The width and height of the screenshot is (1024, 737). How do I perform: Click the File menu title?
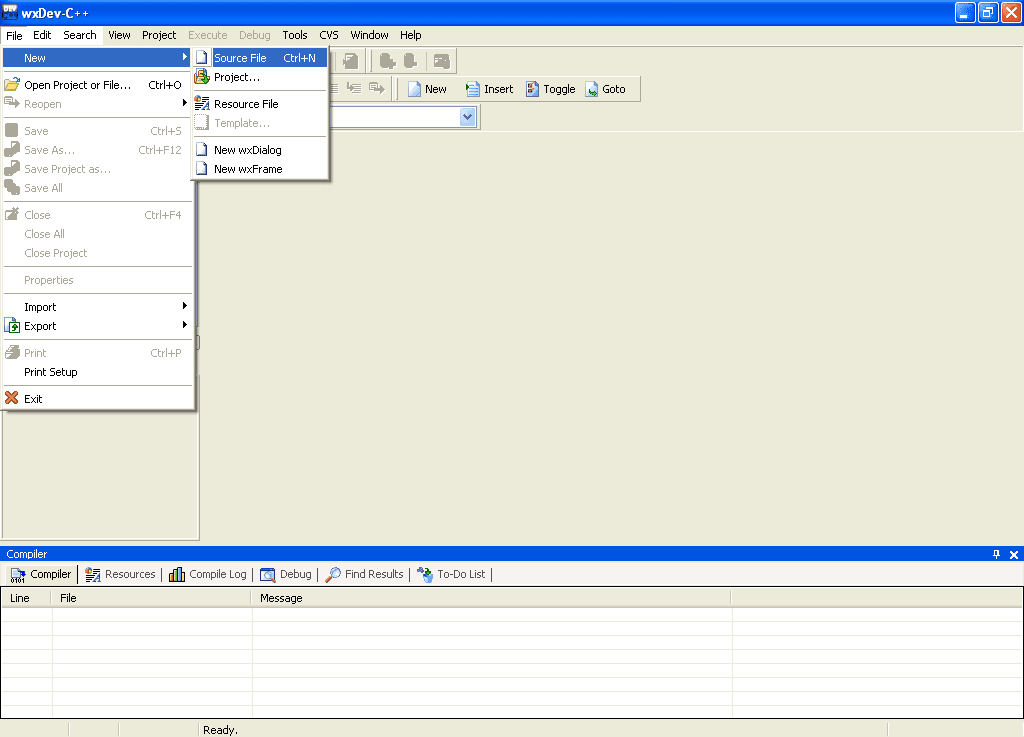(x=14, y=35)
